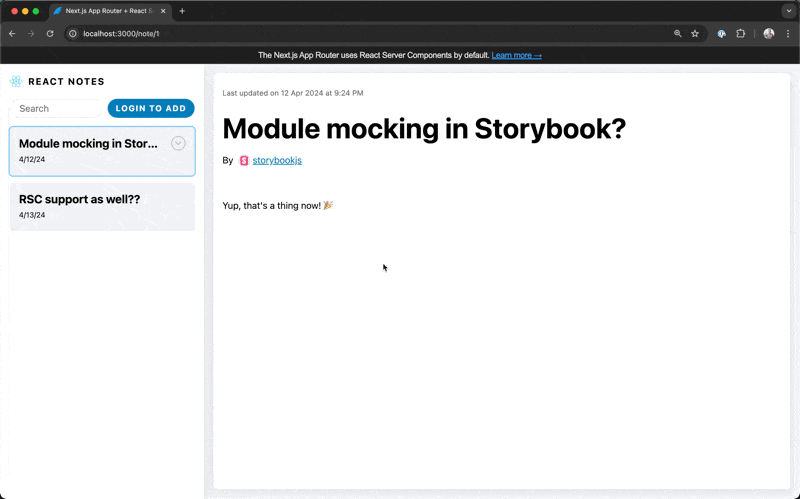800x499 pixels.
Task: Select the Next.js App Router browser tab
Action: pos(110,11)
